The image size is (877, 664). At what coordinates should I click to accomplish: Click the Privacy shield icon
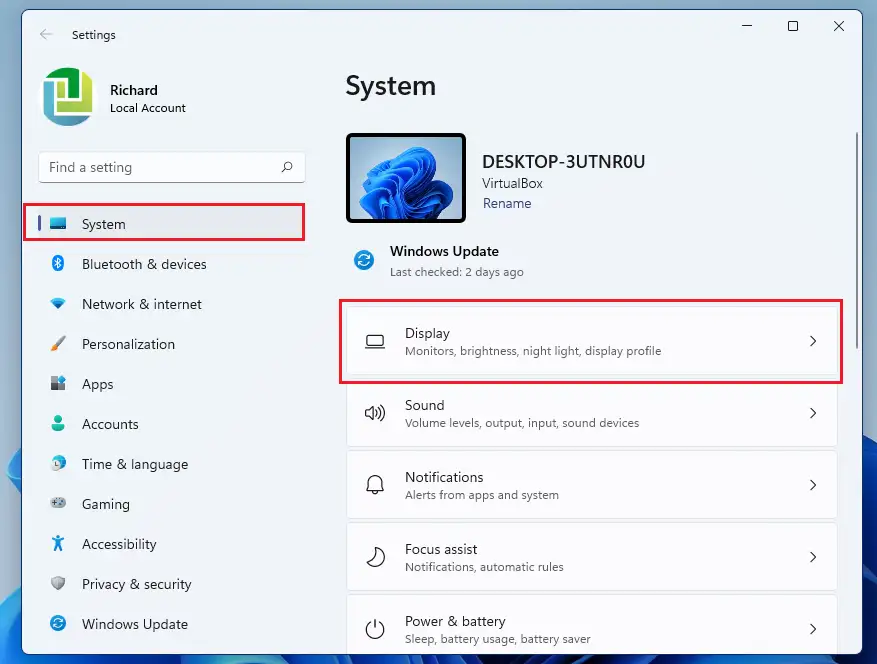58,583
